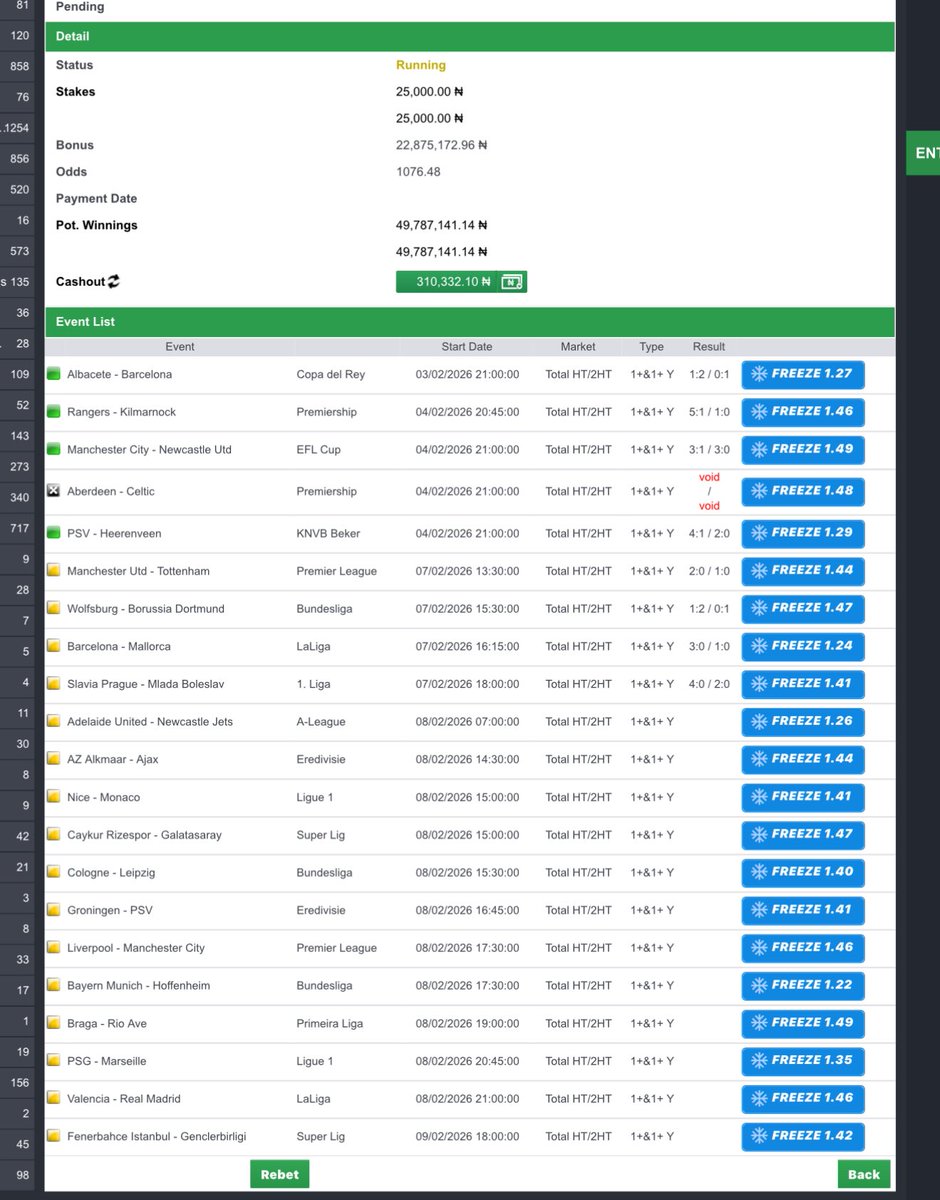Click the Event List section header

(470, 322)
